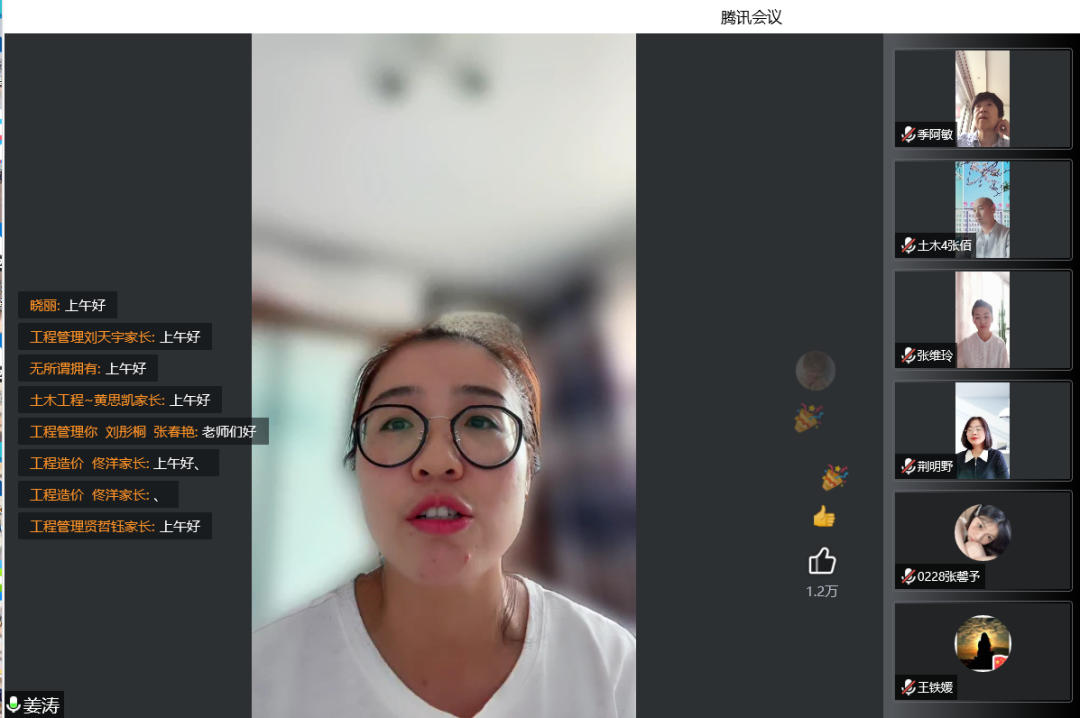Screen dimensions: 1080x718
Task: Click 季阿敏's muted microphone icon
Action: [908, 135]
